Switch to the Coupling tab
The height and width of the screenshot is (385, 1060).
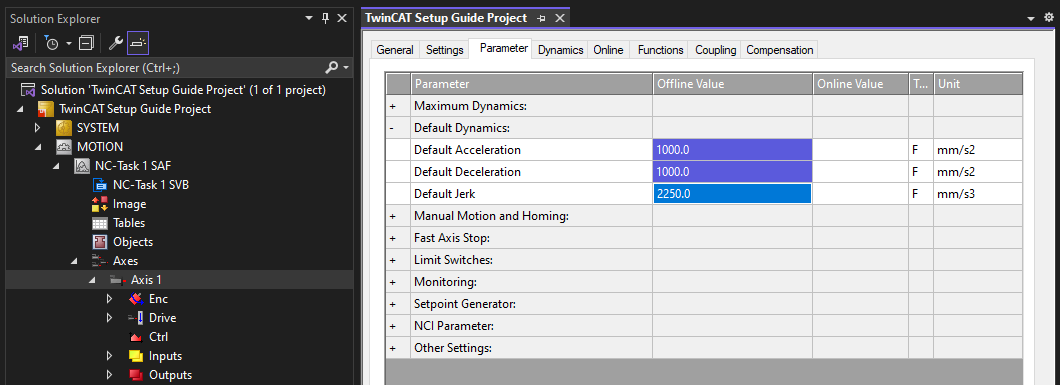pos(715,50)
